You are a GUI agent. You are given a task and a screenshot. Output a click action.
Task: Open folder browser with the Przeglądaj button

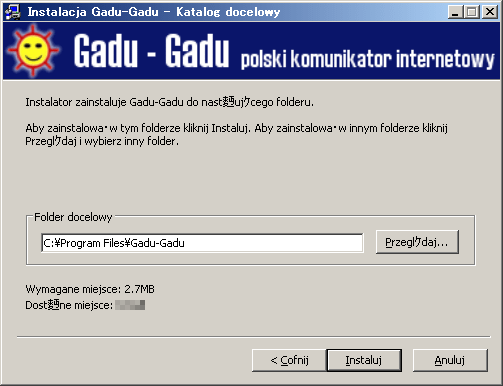[417, 242]
